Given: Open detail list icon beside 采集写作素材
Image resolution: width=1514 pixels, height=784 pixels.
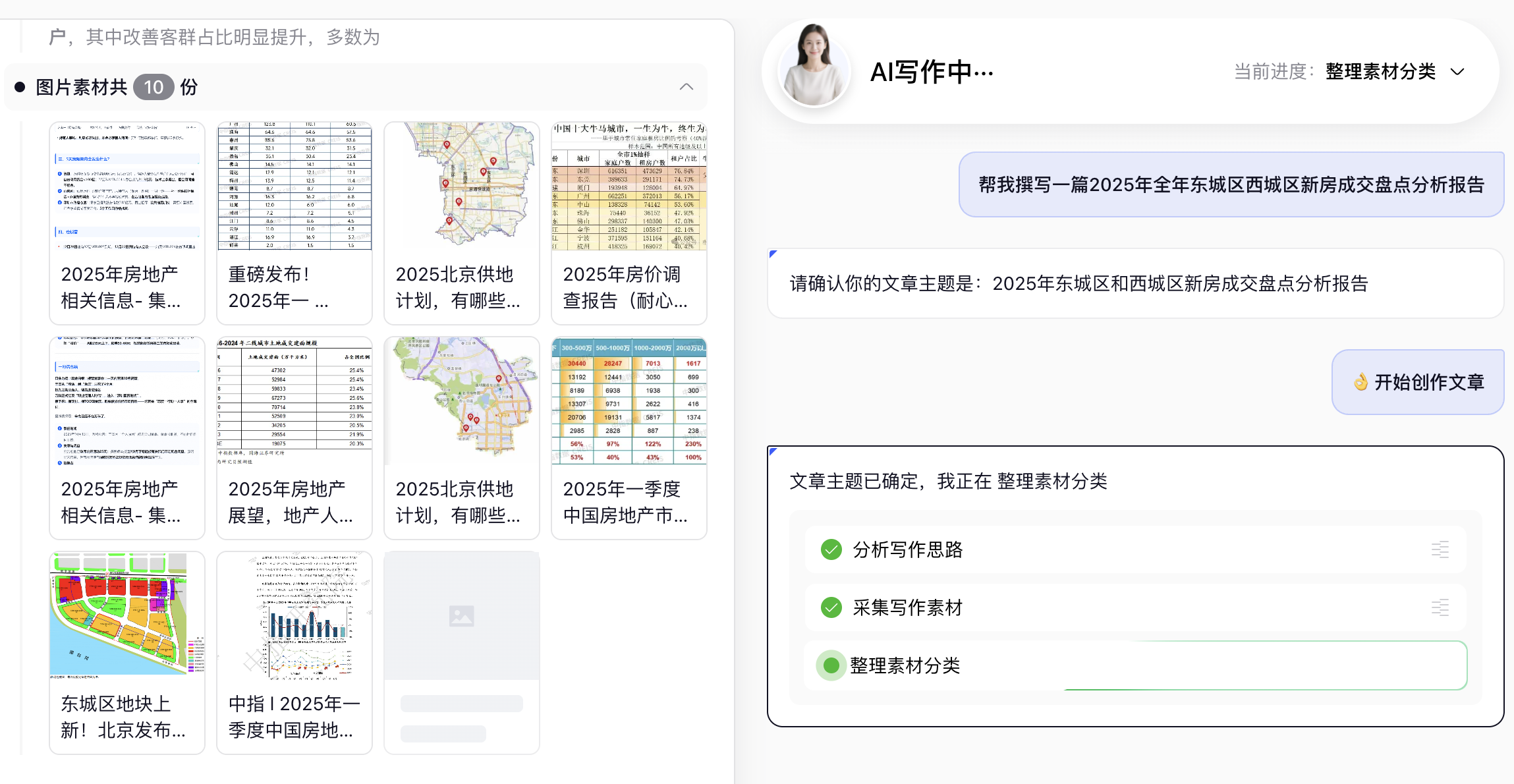Looking at the screenshot, I should [1440, 607].
